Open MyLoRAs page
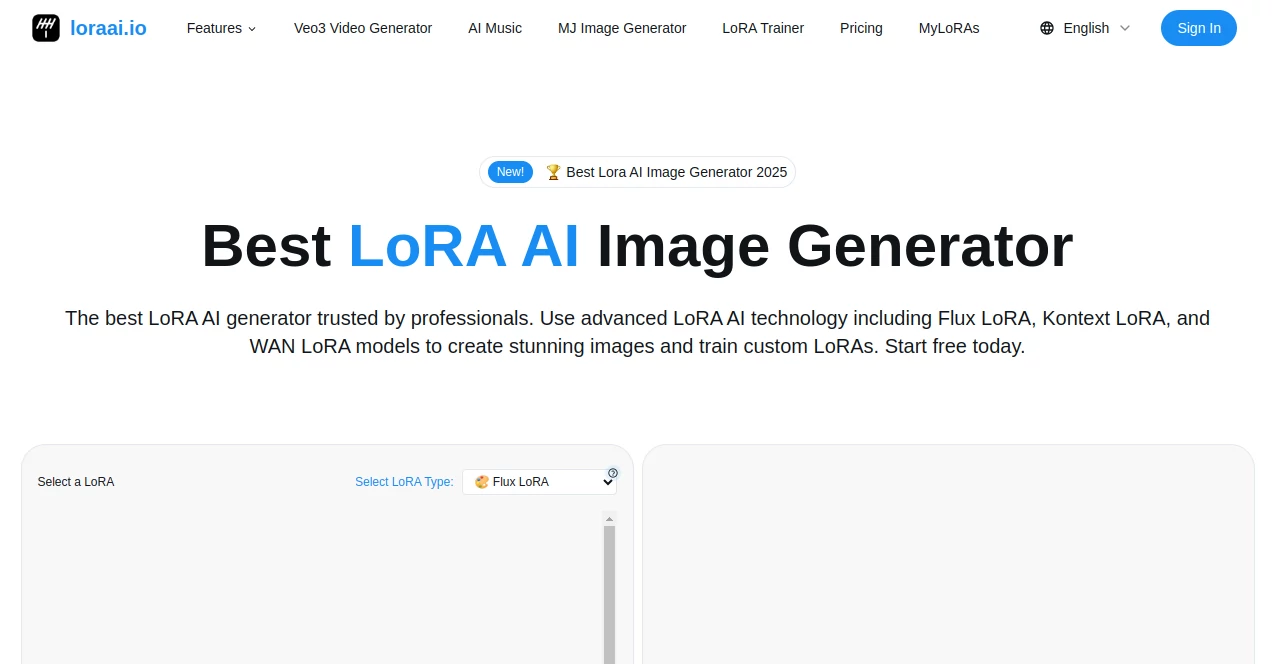1272x664 pixels. (x=949, y=28)
